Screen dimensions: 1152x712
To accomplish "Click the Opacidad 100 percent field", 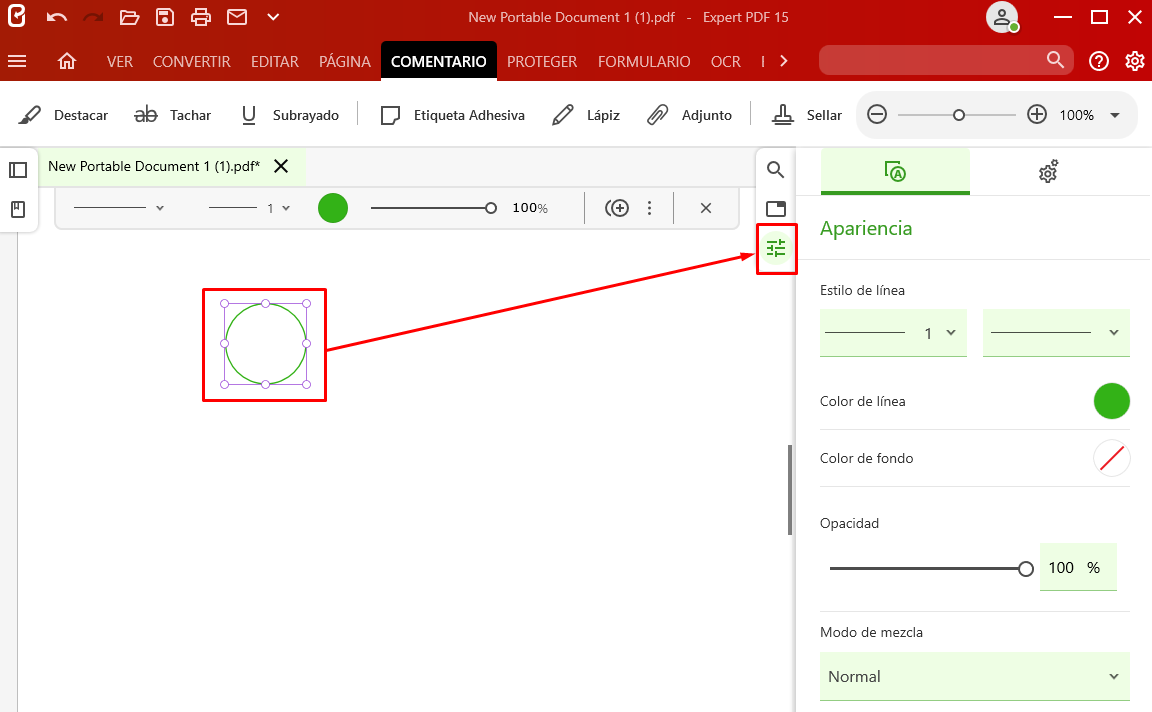I will click(x=1078, y=567).
